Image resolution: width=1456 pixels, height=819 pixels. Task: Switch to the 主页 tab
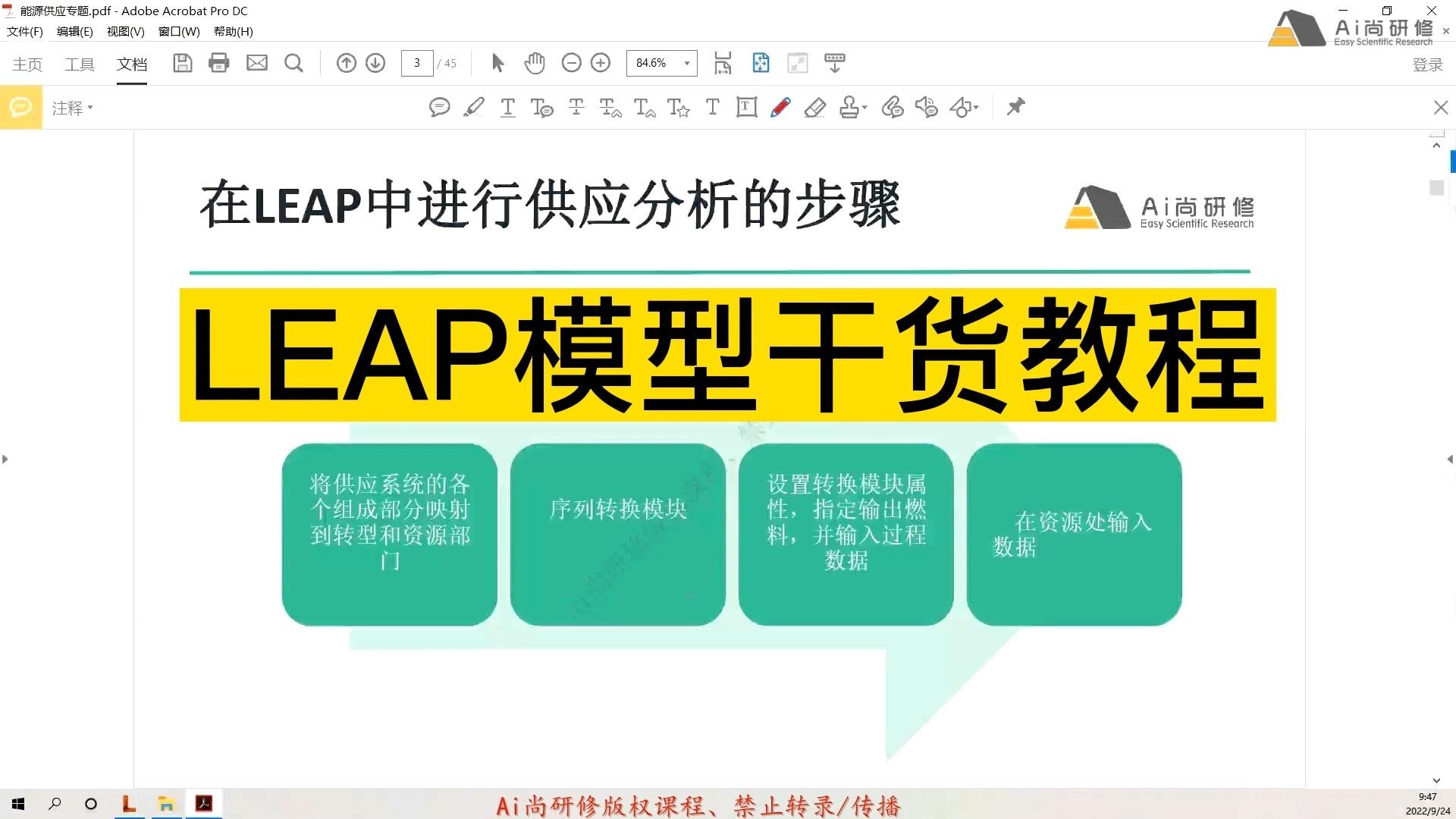pyautogui.click(x=27, y=64)
